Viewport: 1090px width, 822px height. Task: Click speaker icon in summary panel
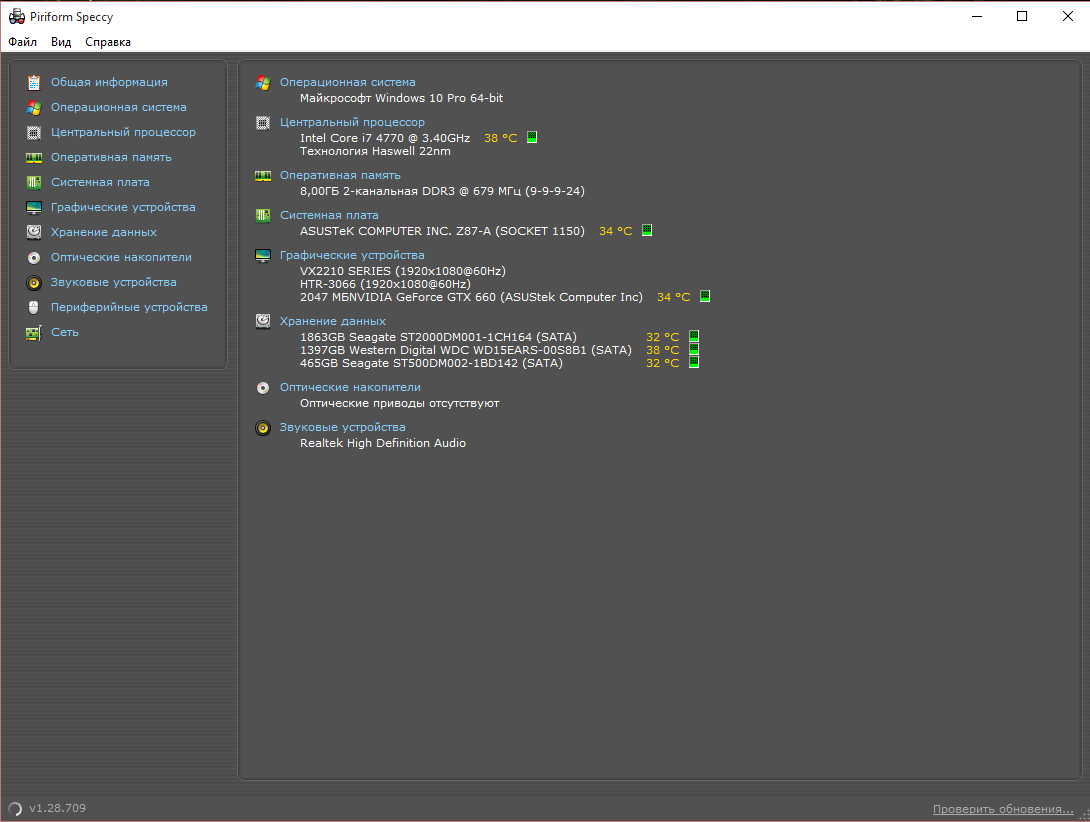pyautogui.click(x=263, y=428)
